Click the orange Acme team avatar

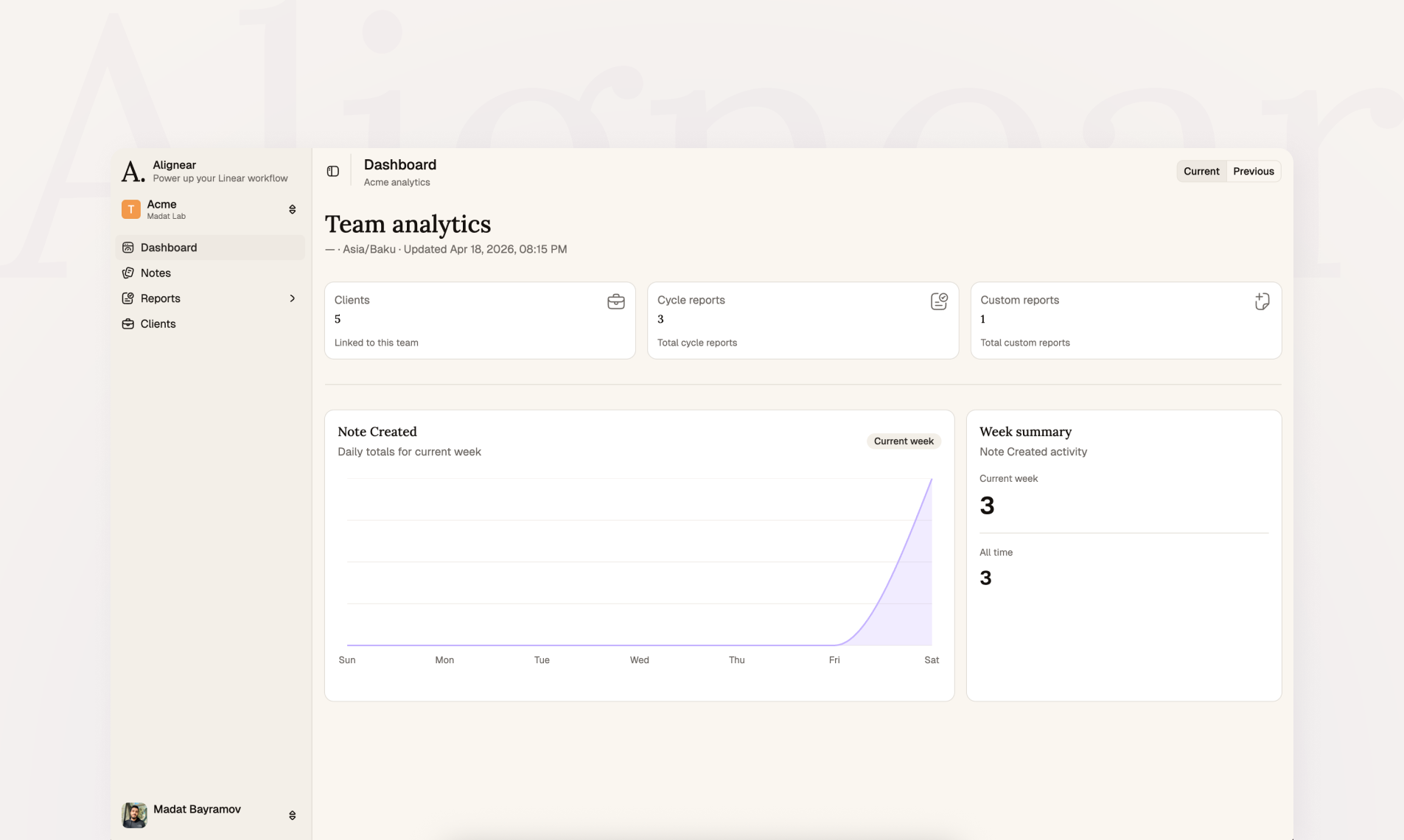click(x=130, y=209)
